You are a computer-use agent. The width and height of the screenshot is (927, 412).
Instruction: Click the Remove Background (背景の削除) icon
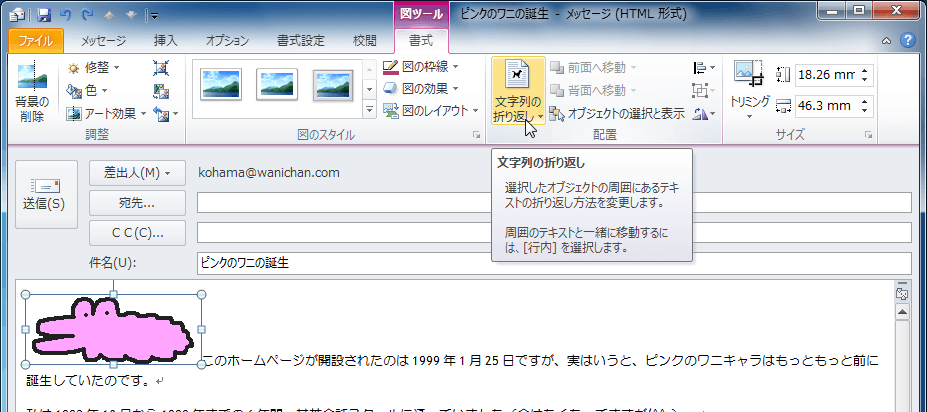point(32,92)
